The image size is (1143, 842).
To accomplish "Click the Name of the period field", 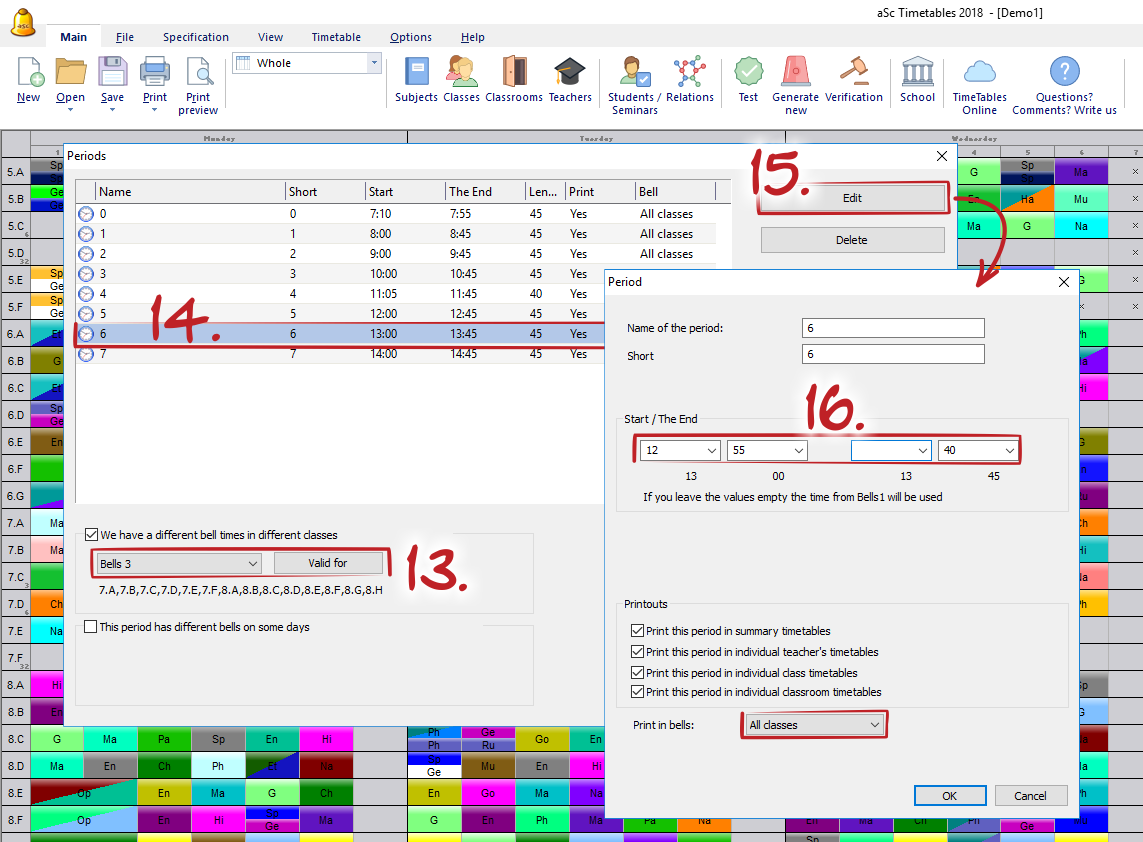I will click(893, 328).
